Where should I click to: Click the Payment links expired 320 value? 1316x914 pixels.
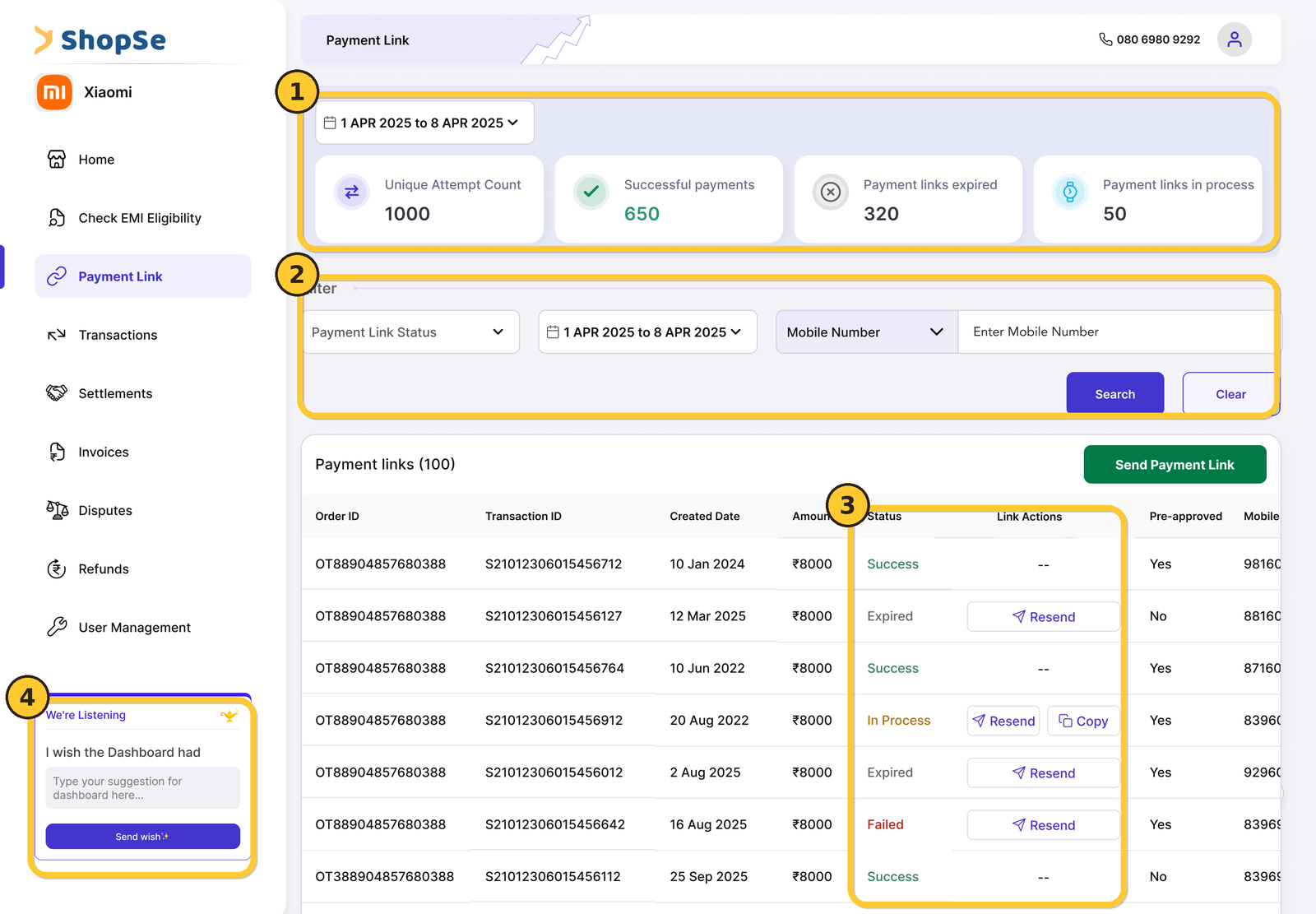pyautogui.click(x=881, y=214)
